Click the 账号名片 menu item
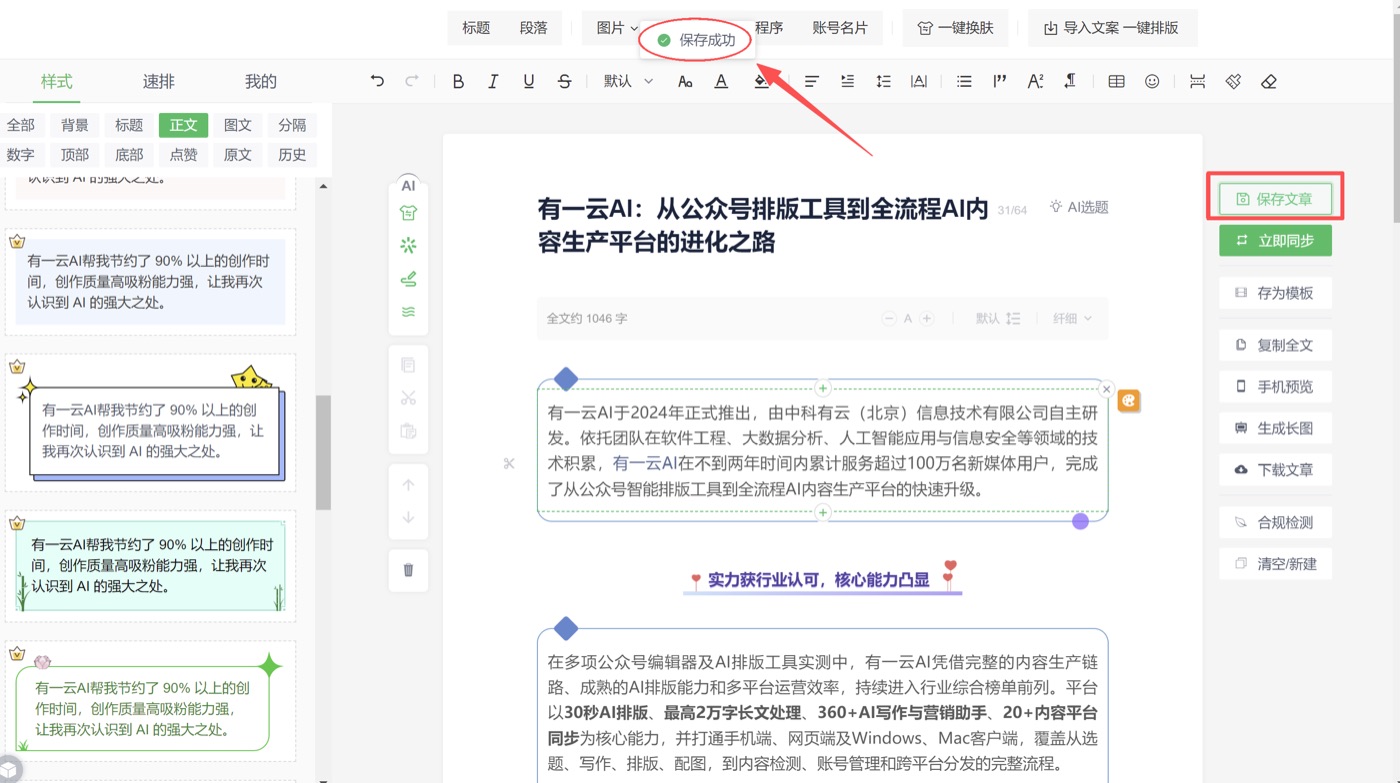 pos(840,28)
